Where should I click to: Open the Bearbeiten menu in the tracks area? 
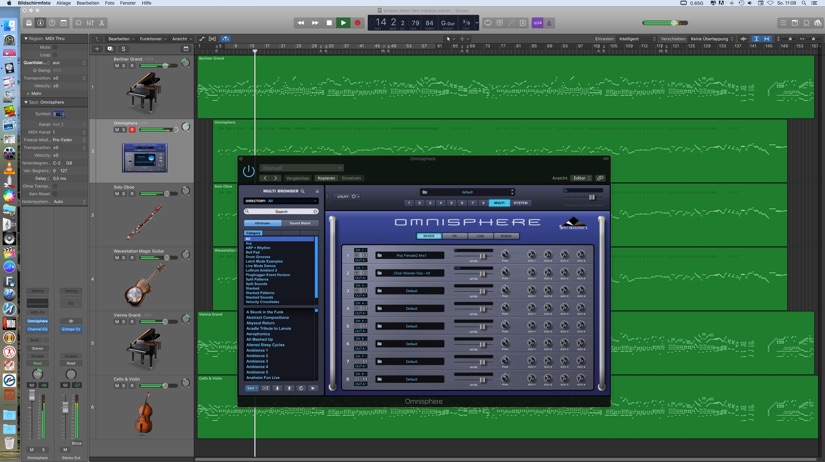[121, 38]
